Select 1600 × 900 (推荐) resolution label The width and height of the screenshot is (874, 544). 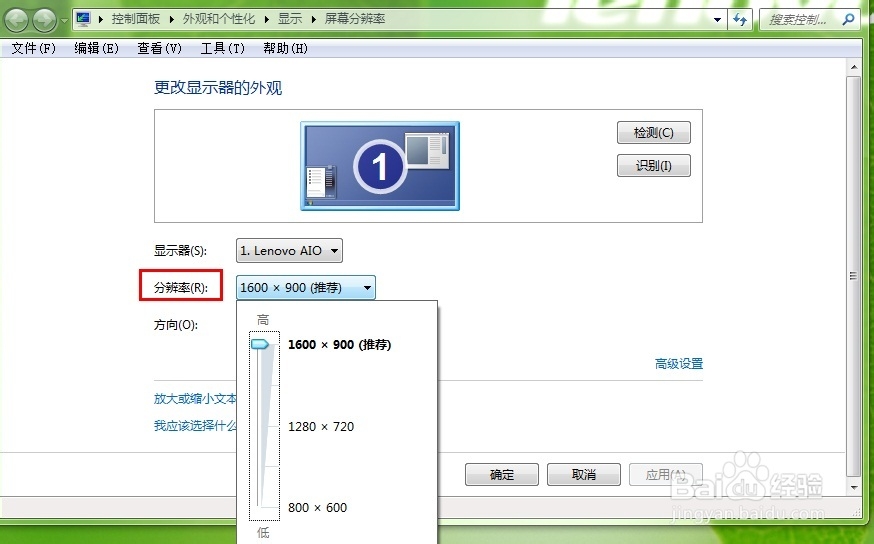pyautogui.click(x=339, y=344)
